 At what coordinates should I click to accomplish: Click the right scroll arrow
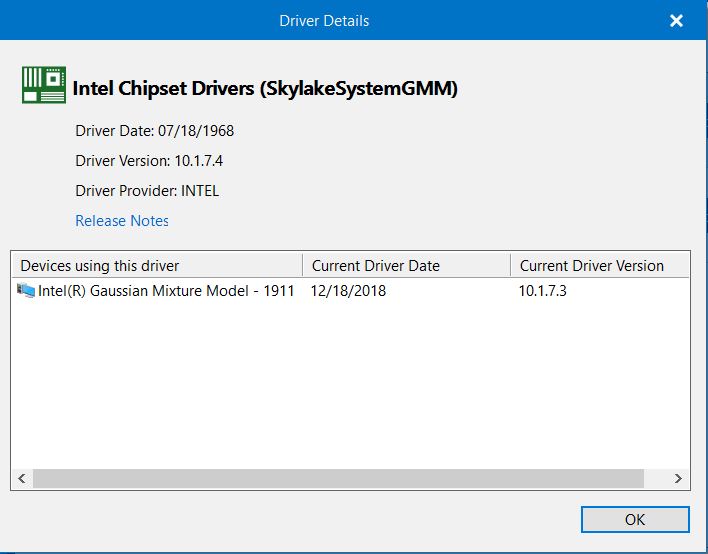(678, 478)
